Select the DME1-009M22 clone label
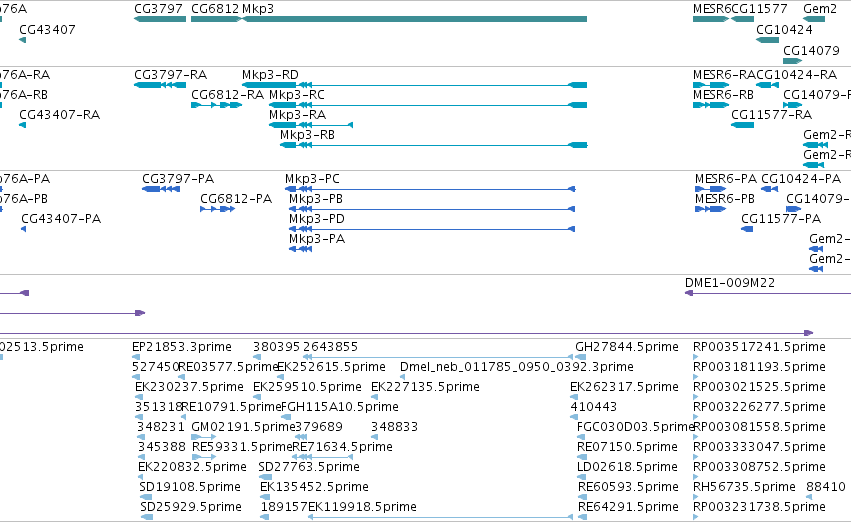Viewport: 851px width, 522px height. (730, 283)
